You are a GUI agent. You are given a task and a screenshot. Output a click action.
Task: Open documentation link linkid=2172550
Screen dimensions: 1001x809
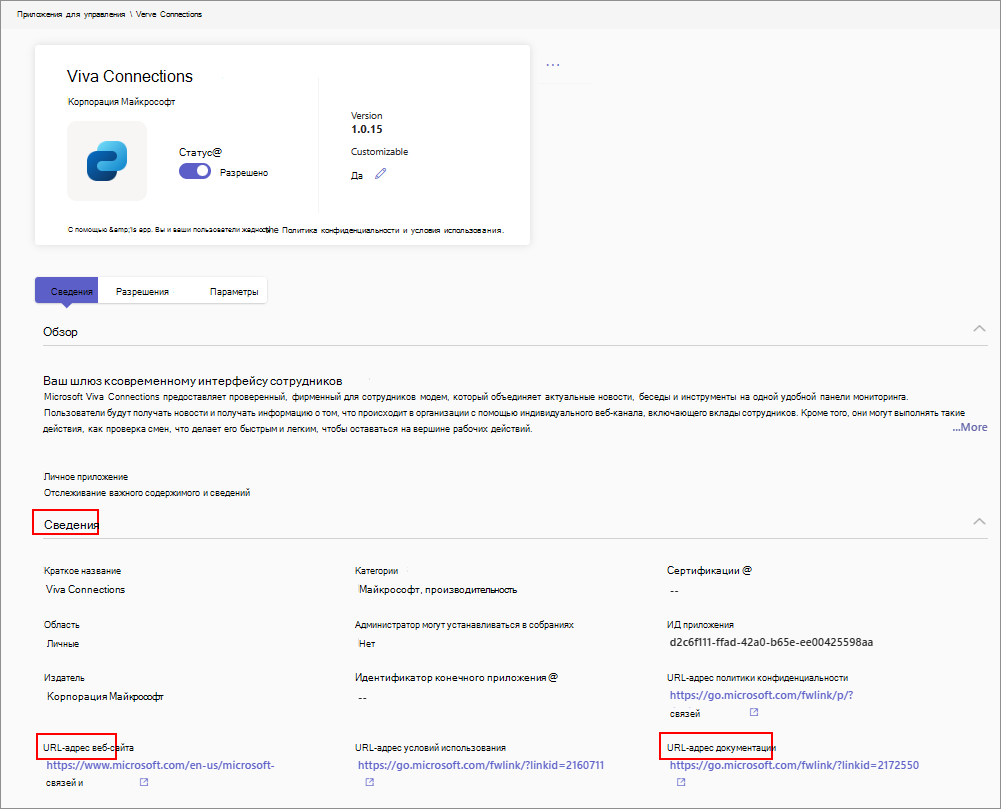(794, 765)
